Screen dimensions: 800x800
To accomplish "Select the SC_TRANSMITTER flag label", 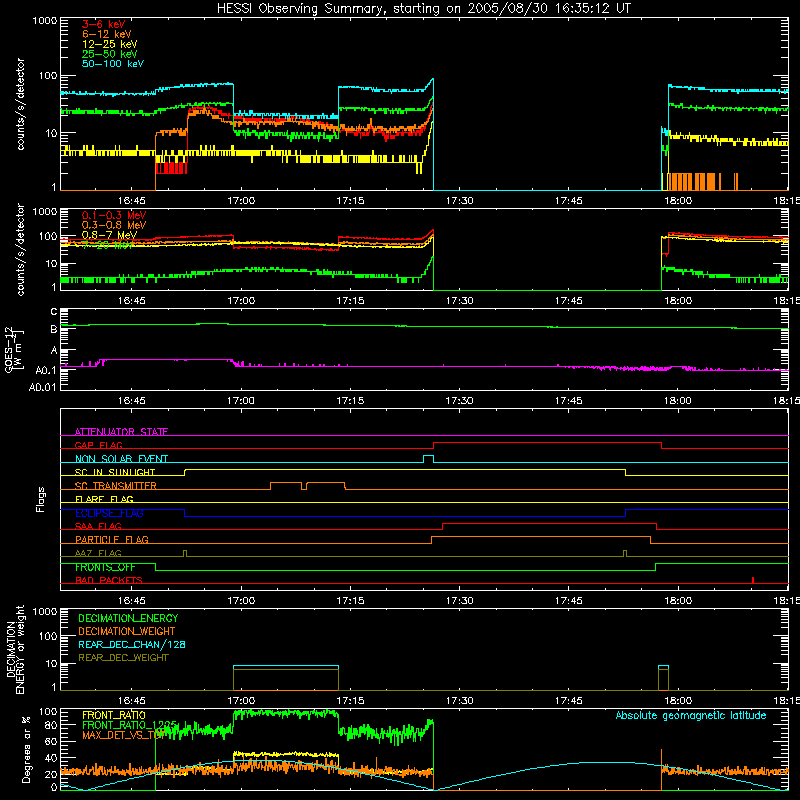I will [x=116, y=485].
